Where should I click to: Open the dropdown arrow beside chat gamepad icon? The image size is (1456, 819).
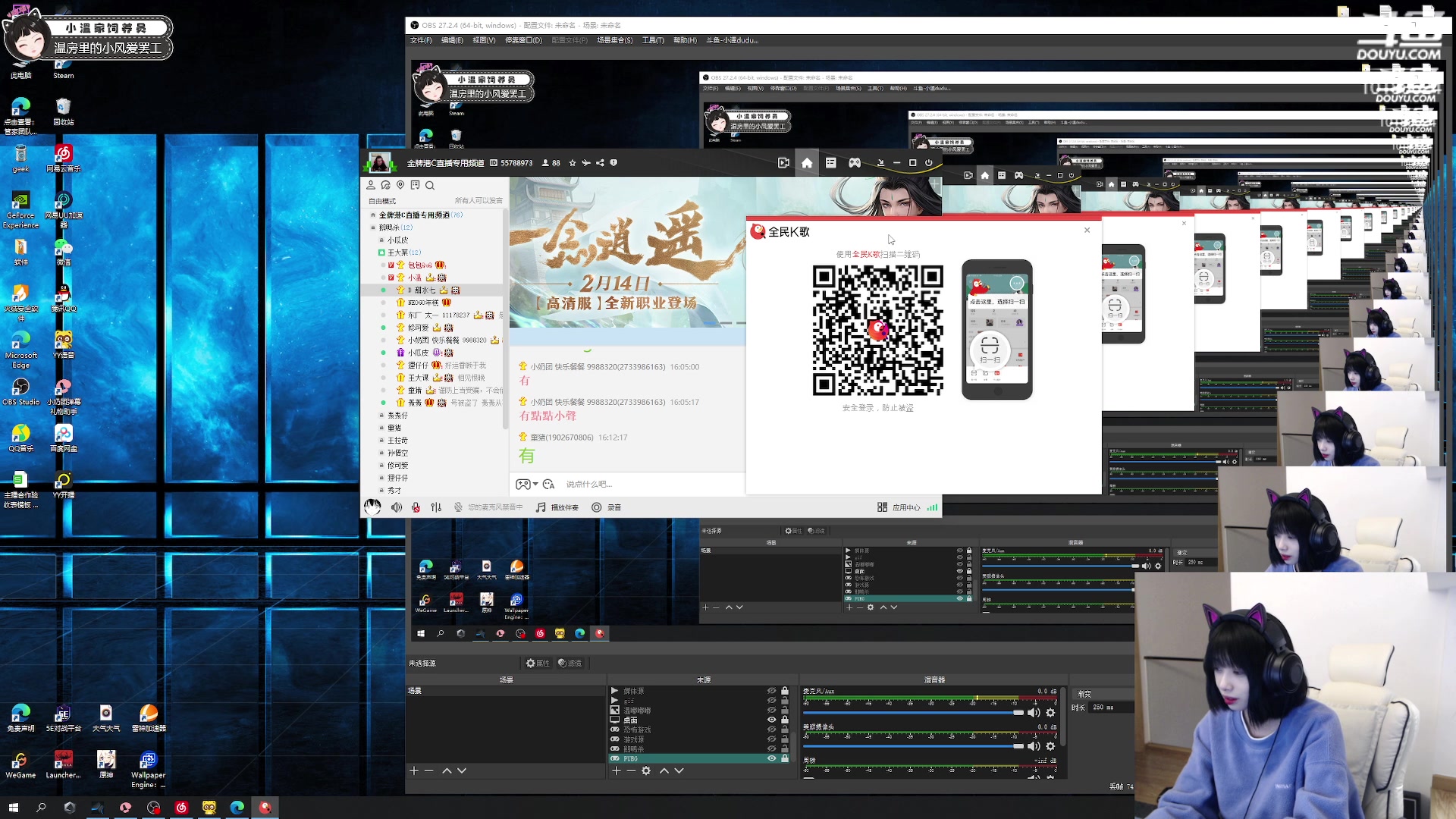tap(535, 484)
